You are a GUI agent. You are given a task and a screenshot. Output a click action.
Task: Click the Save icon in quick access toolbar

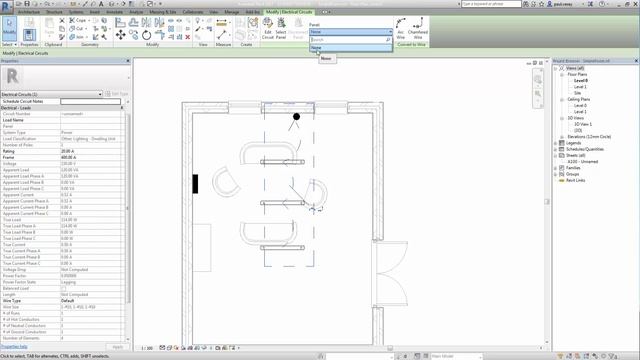coord(27,4)
